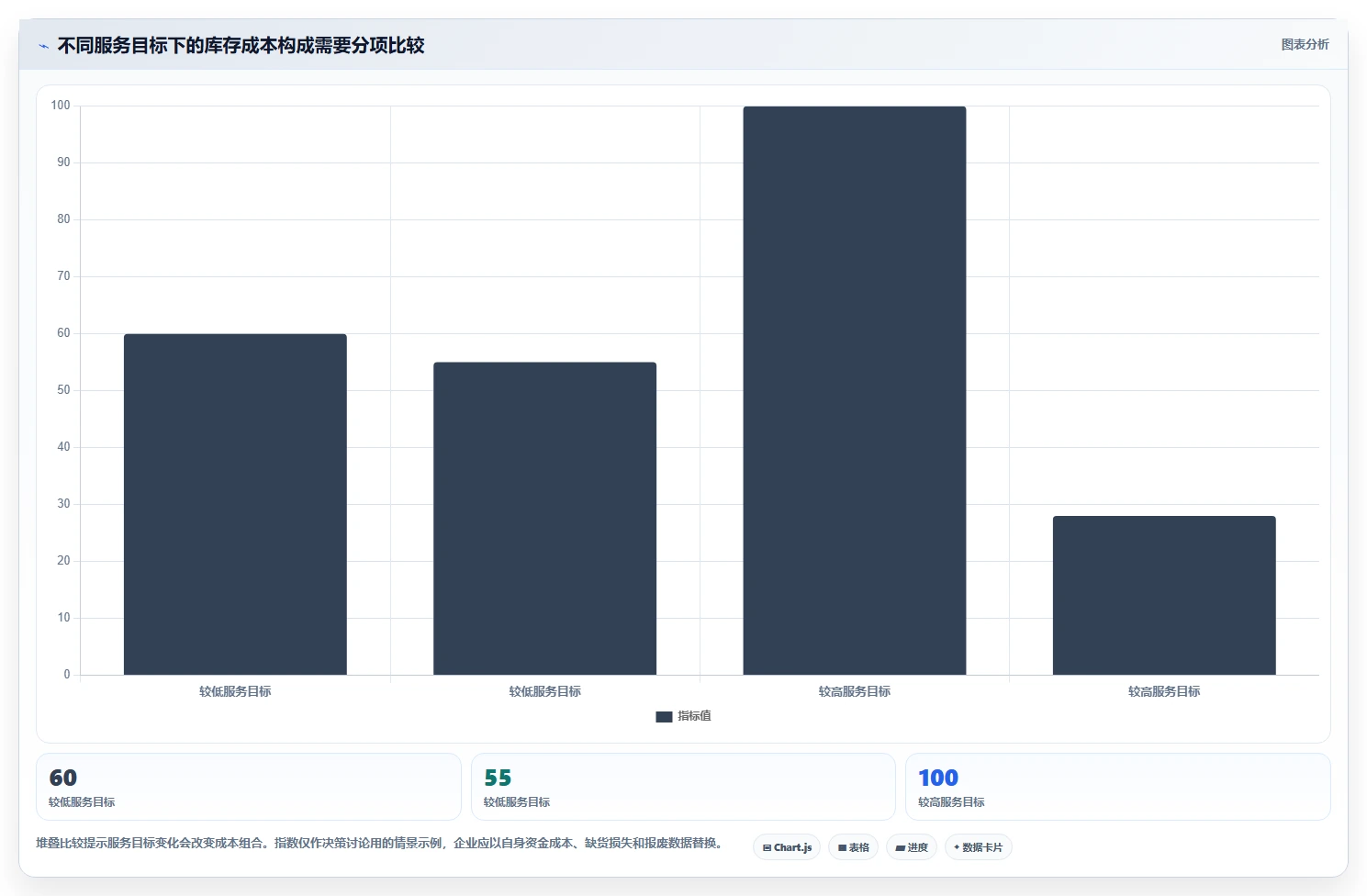Viewport: 1367px width, 896px height.
Task: Click the y-axis tick label 50
Action: pos(63,390)
